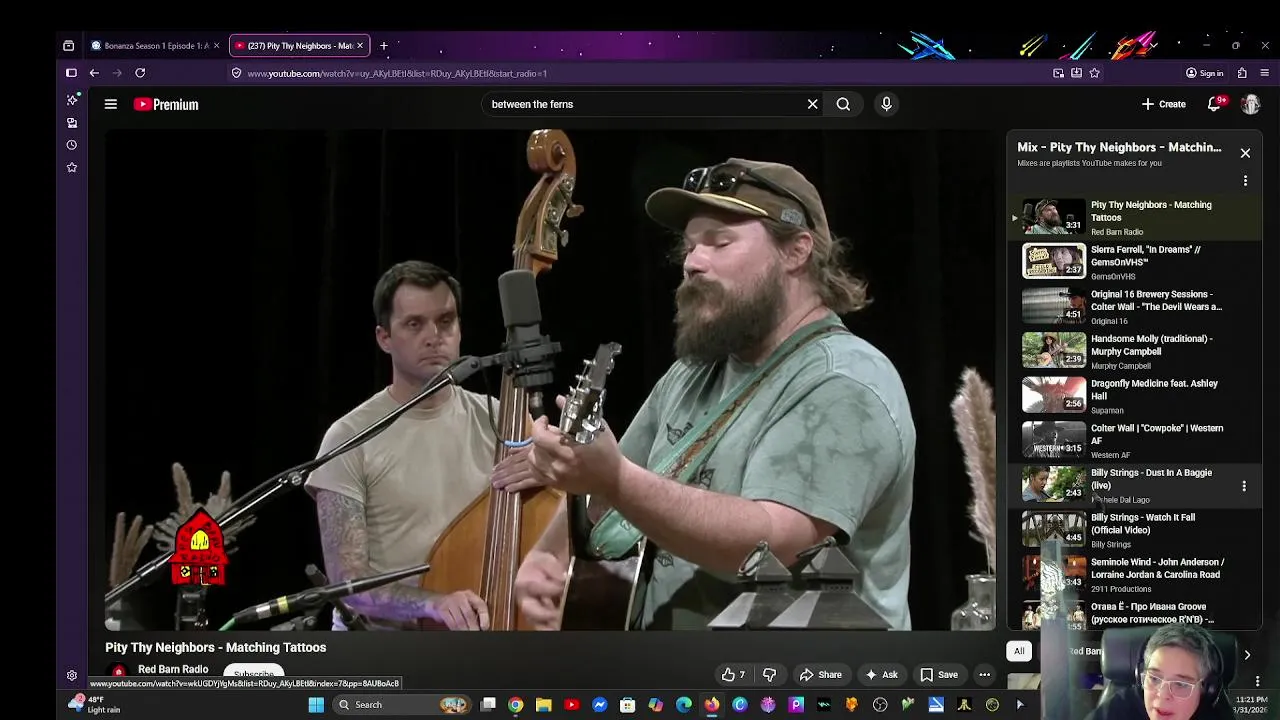Close the Mix playlist panel
The image size is (1280, 720).
tap(1245, 153)
